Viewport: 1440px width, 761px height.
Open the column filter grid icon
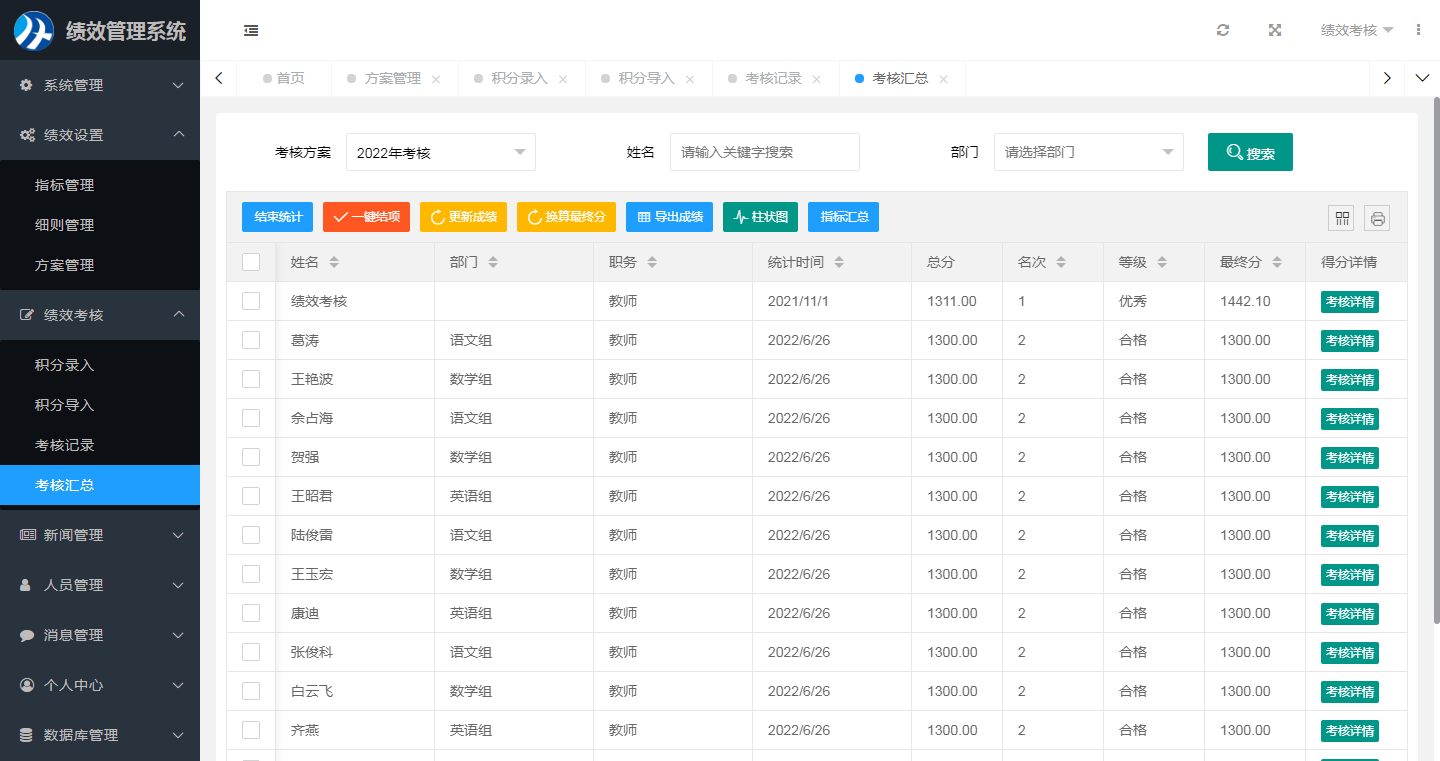tap(1341, 218)
